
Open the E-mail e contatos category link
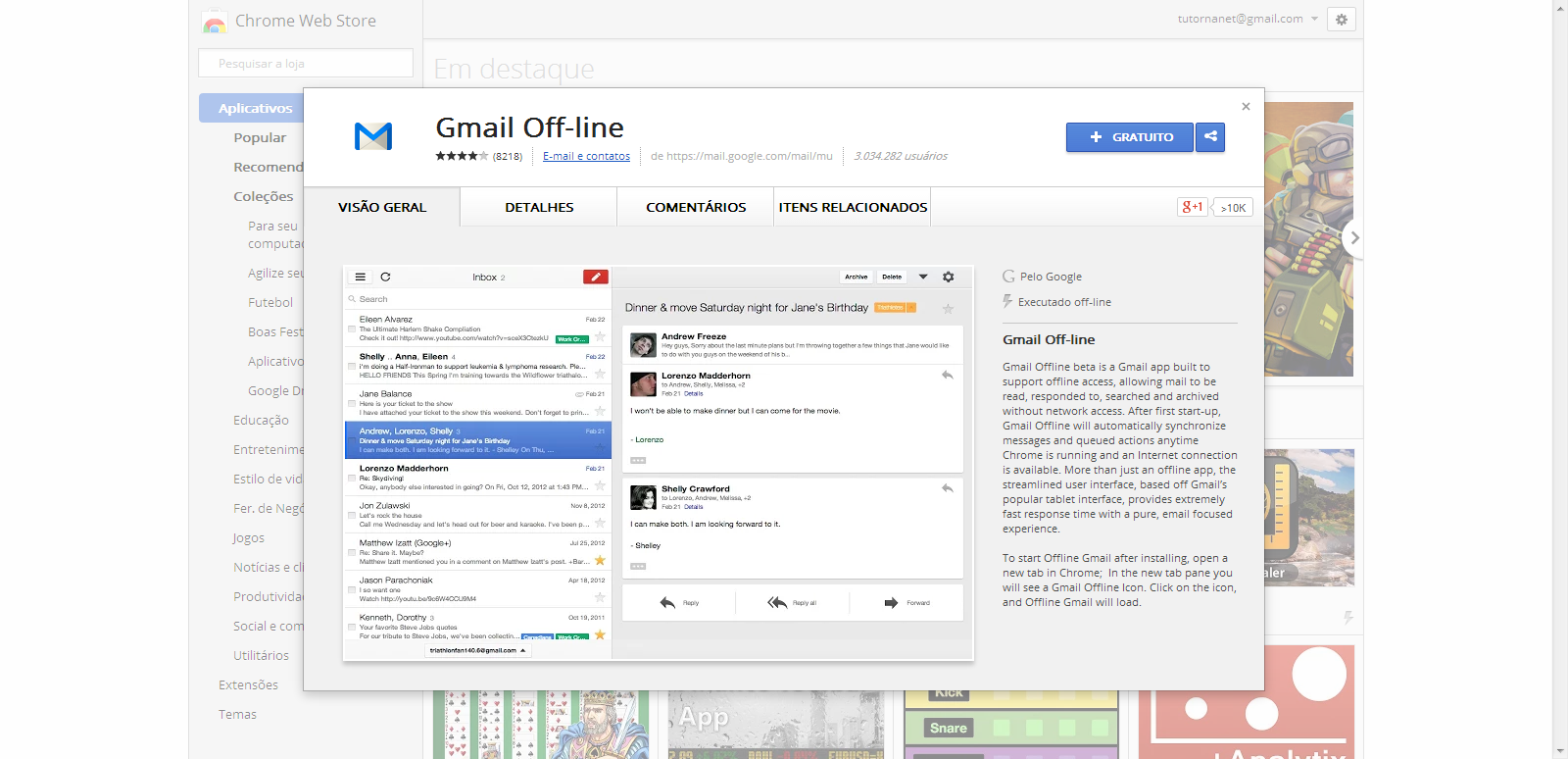point(586,156)
